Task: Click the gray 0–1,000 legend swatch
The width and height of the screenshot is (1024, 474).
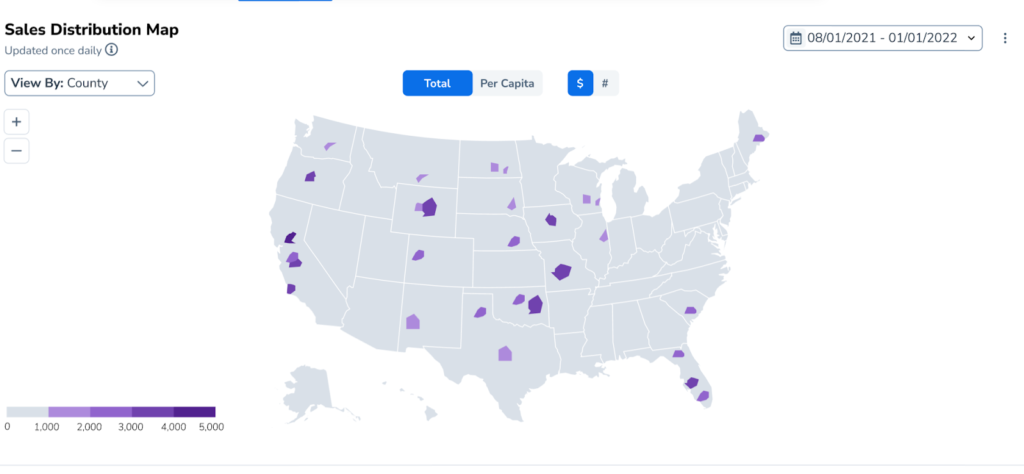Action: click(x=27, y=411)
